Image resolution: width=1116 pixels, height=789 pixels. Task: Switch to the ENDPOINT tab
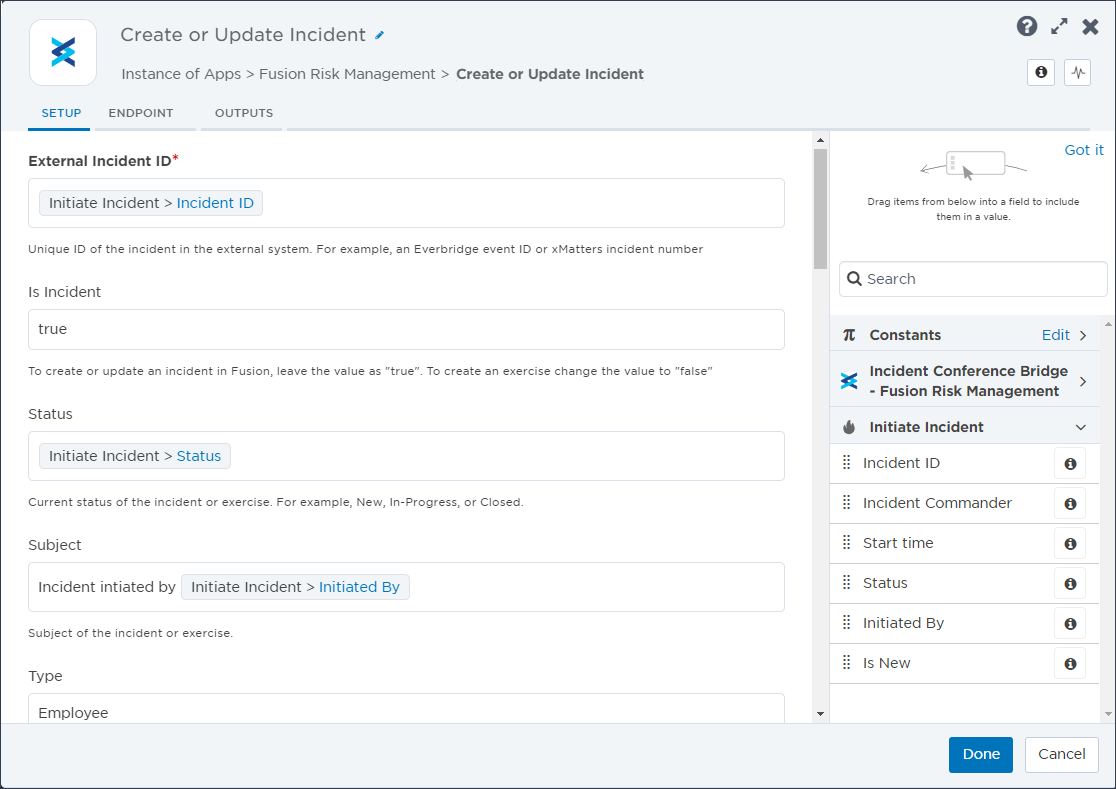pyautogui.click(x=141, y=113)
